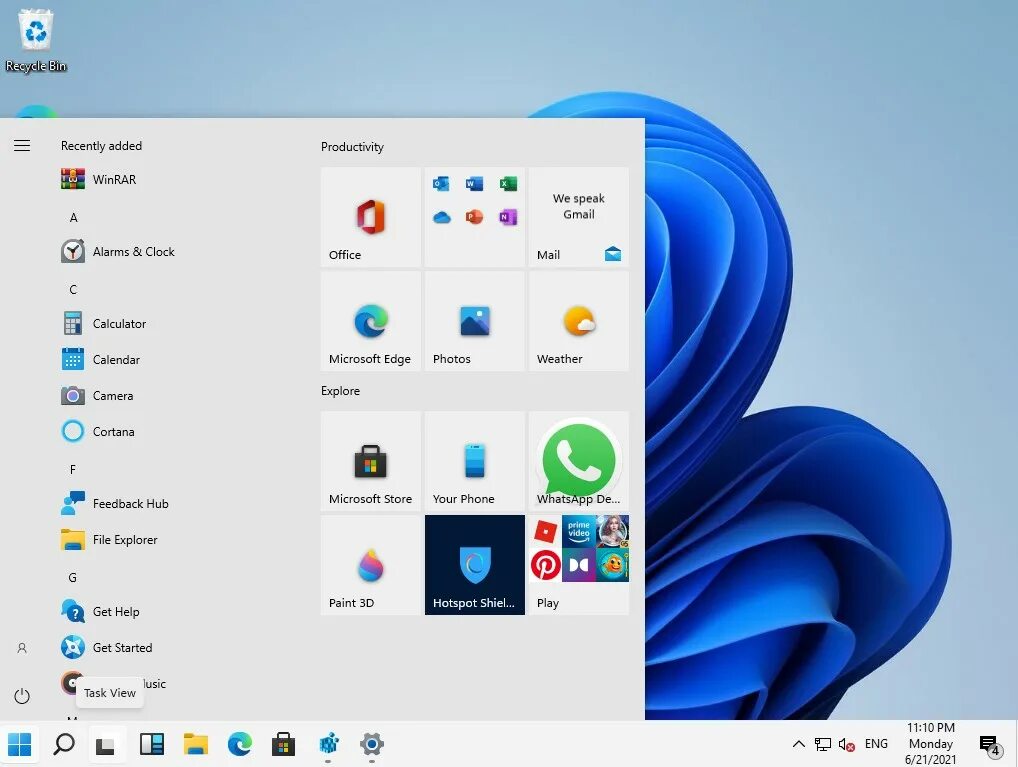Click the Task View taskbar button
1018x767 pixels.
[x=106, y=744]
